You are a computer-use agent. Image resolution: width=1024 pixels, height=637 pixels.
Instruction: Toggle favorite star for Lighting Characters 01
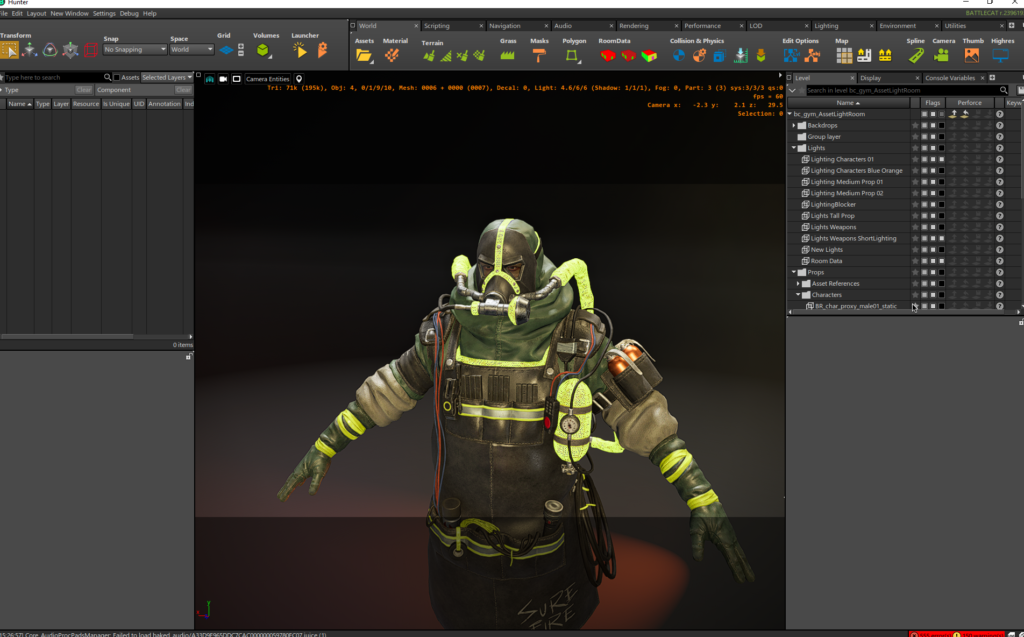[x=914, y=159]
